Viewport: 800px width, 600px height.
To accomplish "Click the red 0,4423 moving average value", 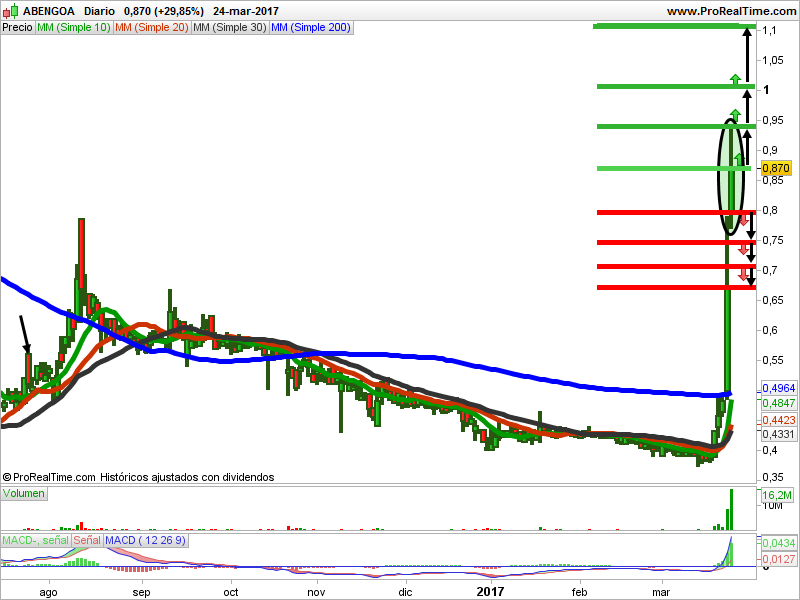I will click(x=779, y=420).
